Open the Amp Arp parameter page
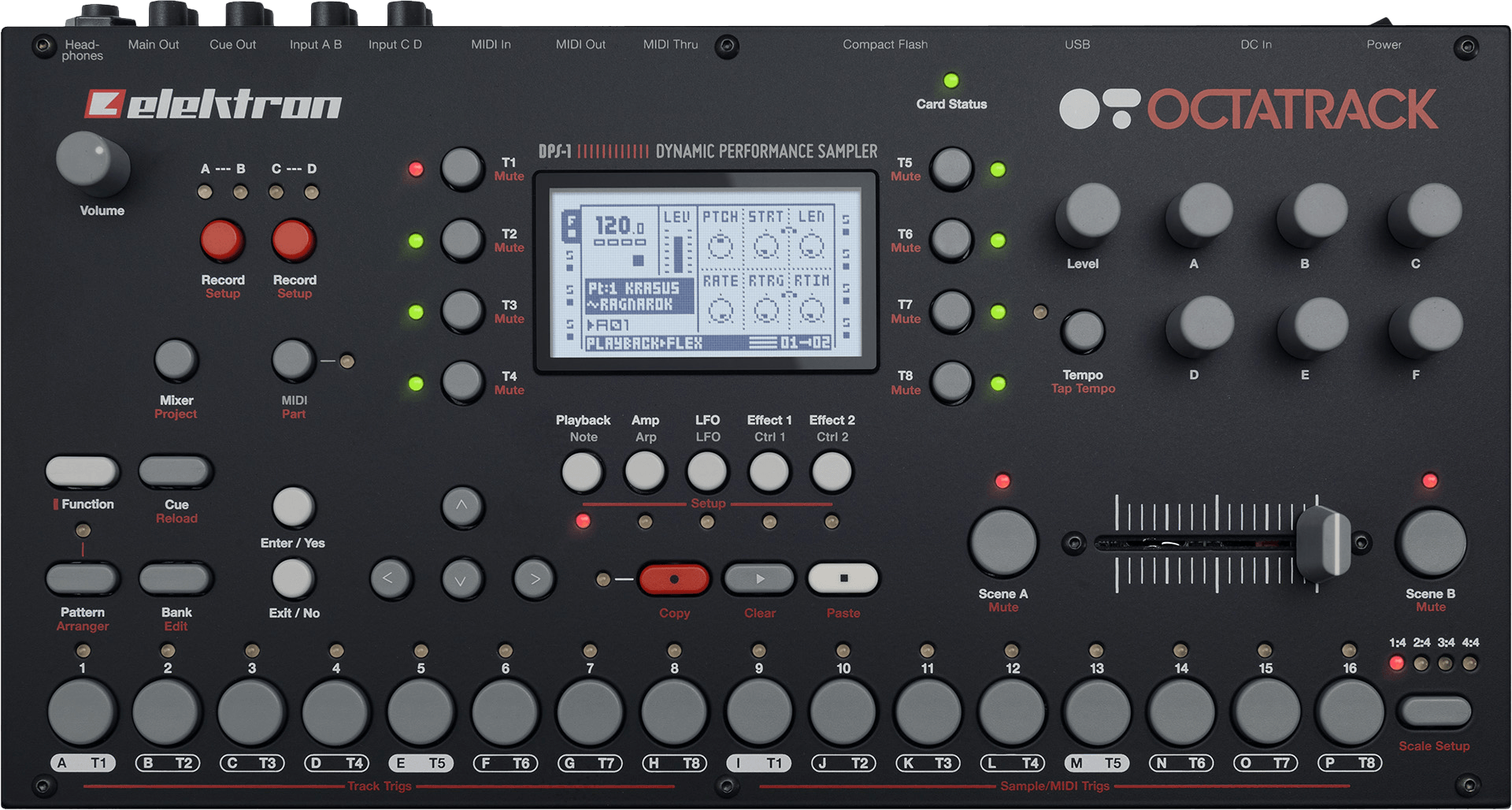This screenshot has height=810, width=1512. (x=645, y=472)
